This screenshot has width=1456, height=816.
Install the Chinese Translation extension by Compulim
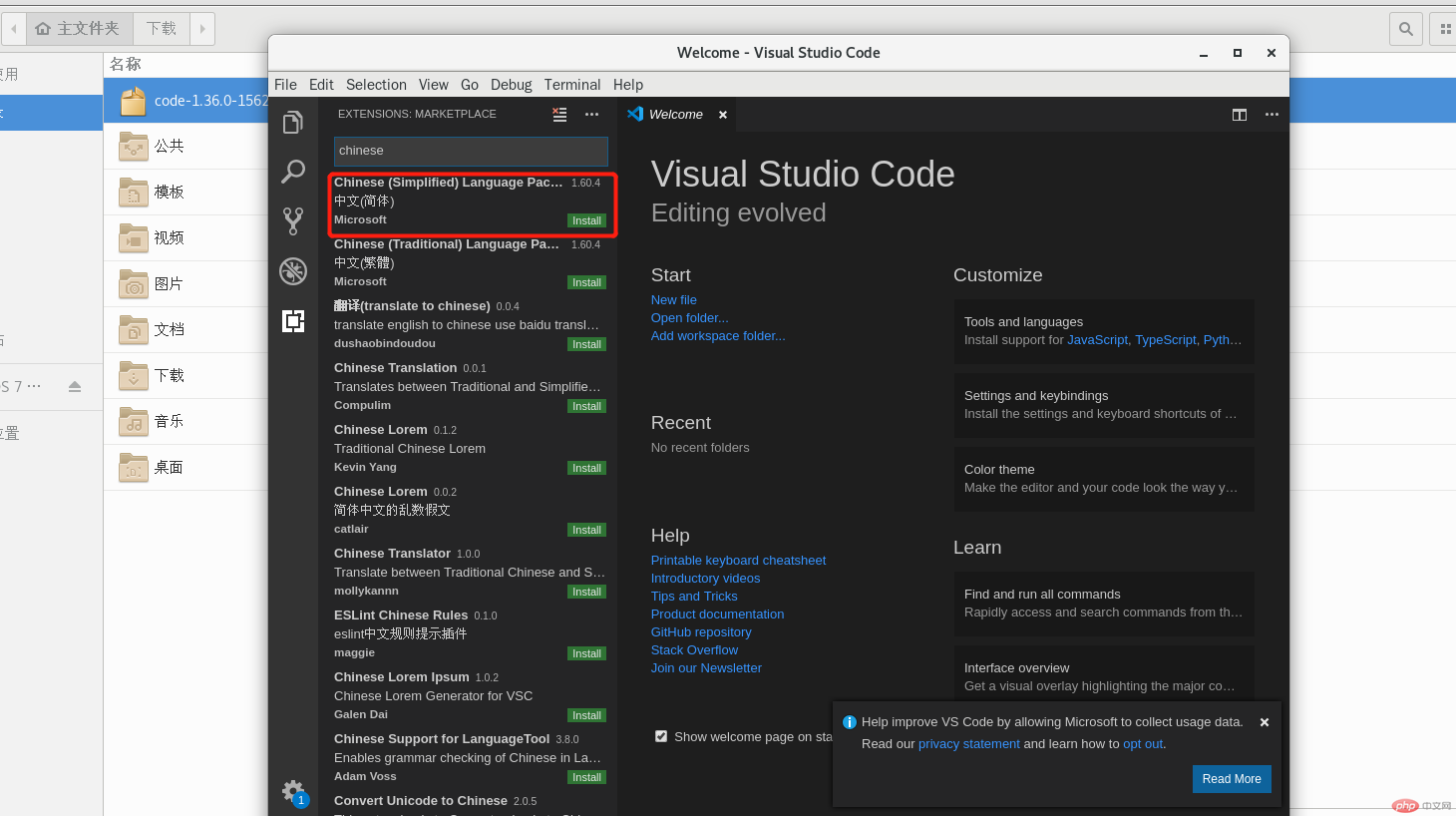coord(586,406)
